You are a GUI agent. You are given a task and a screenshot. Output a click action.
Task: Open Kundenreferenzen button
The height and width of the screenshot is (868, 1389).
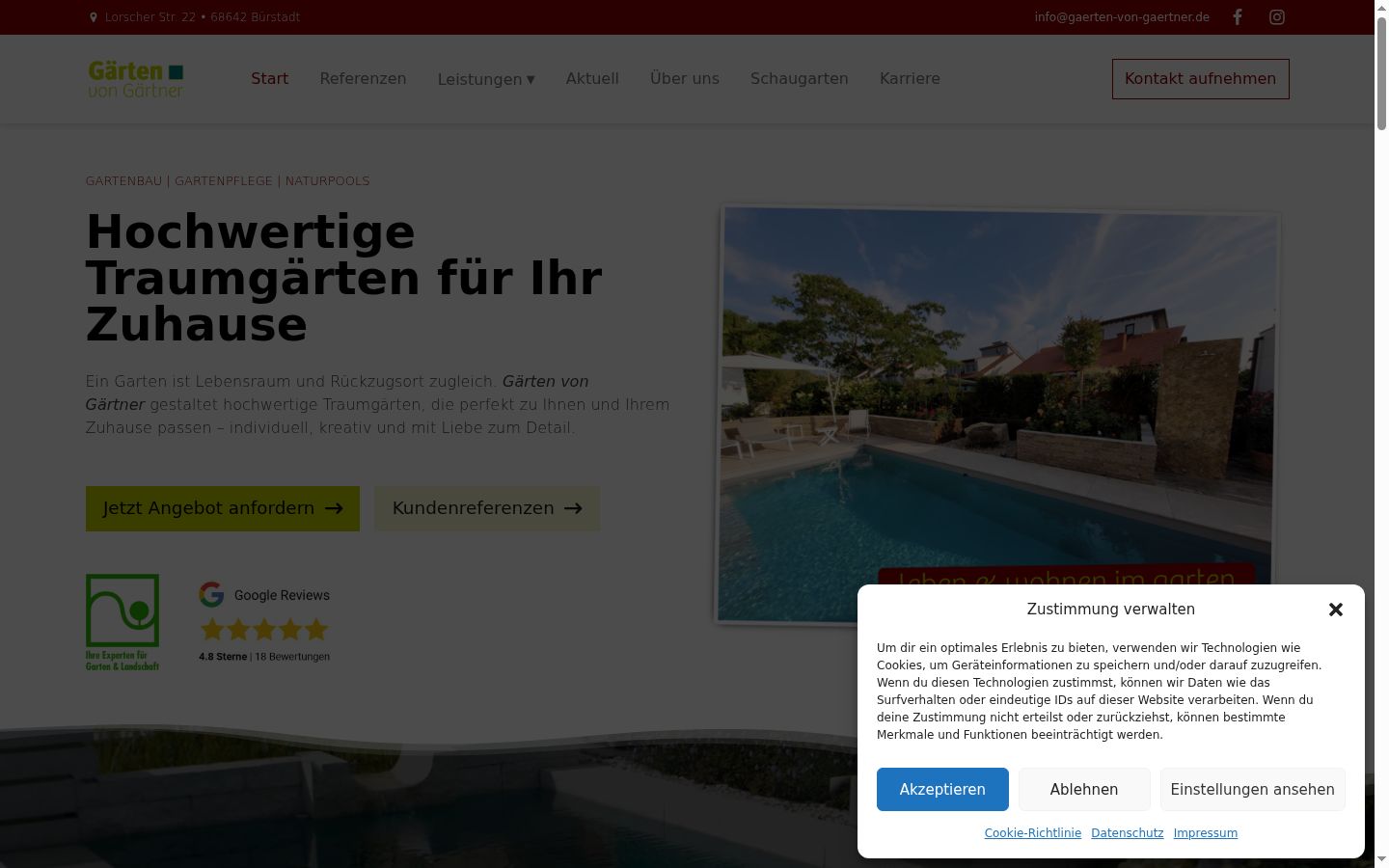click(487, 508)
